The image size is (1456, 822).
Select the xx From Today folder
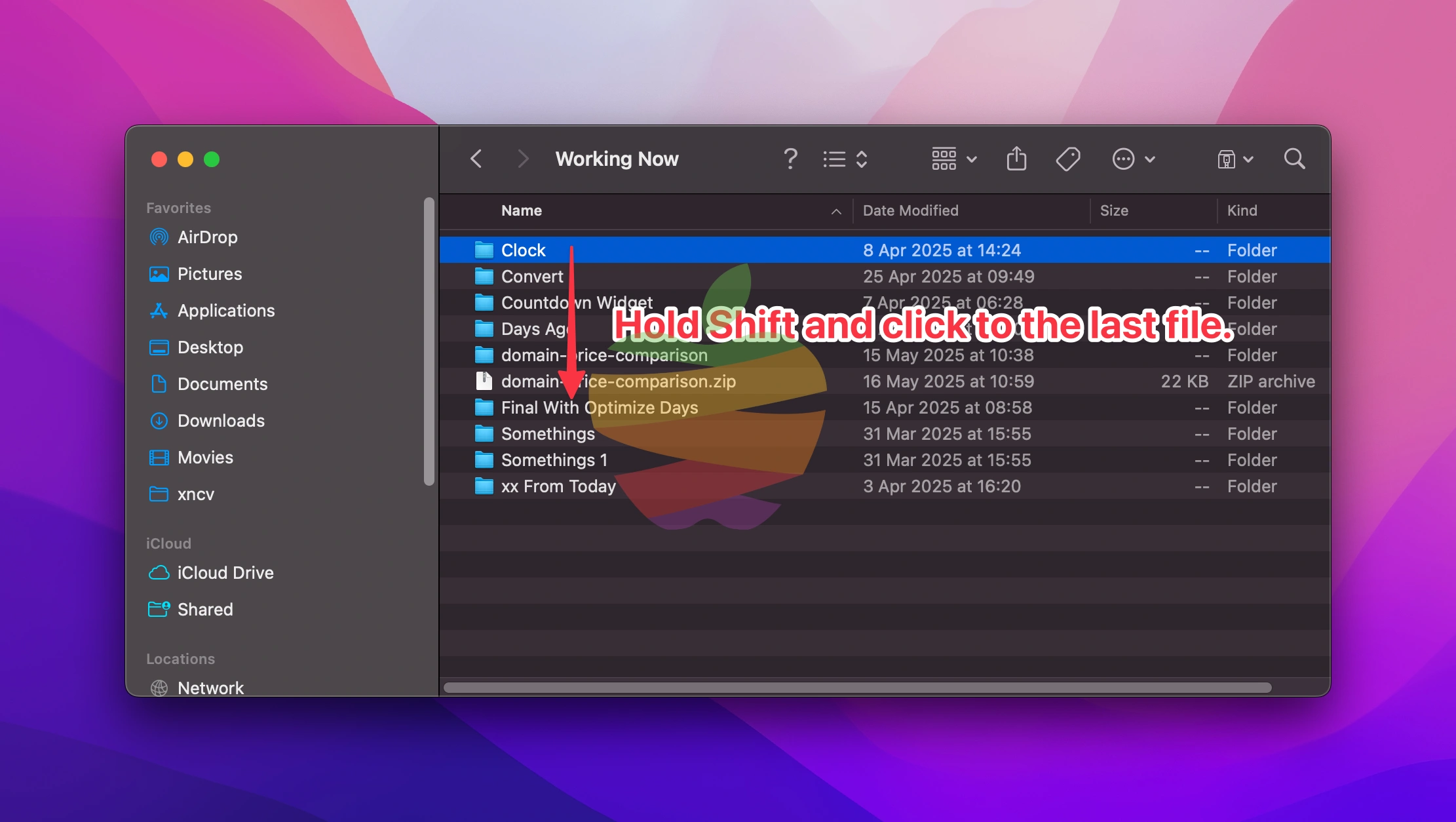[x=885, y=486]
